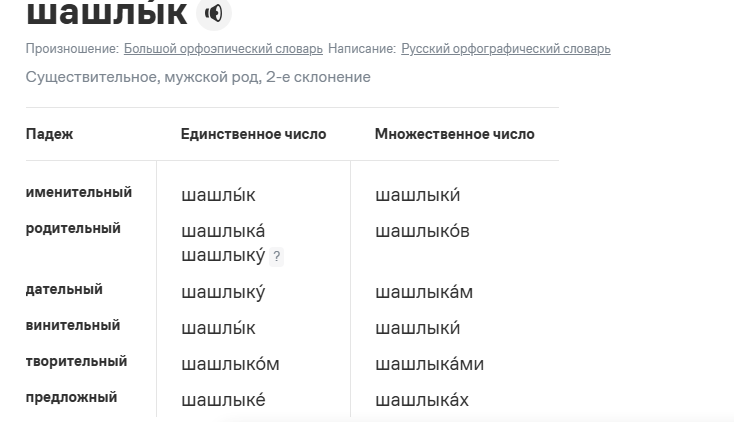Click the Множественное число column header
734x422 pixels.
pos(454,134)
